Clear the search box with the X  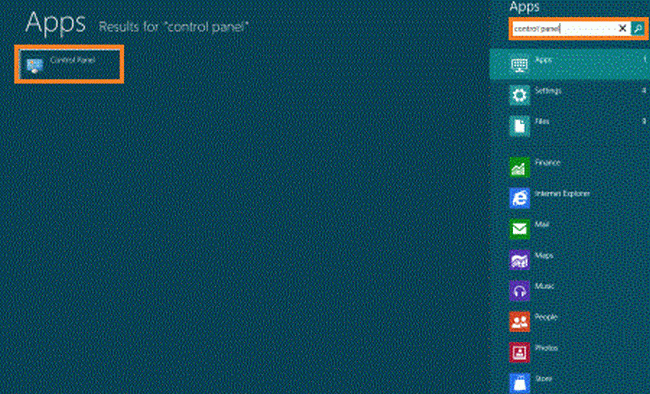click(622, 28)
